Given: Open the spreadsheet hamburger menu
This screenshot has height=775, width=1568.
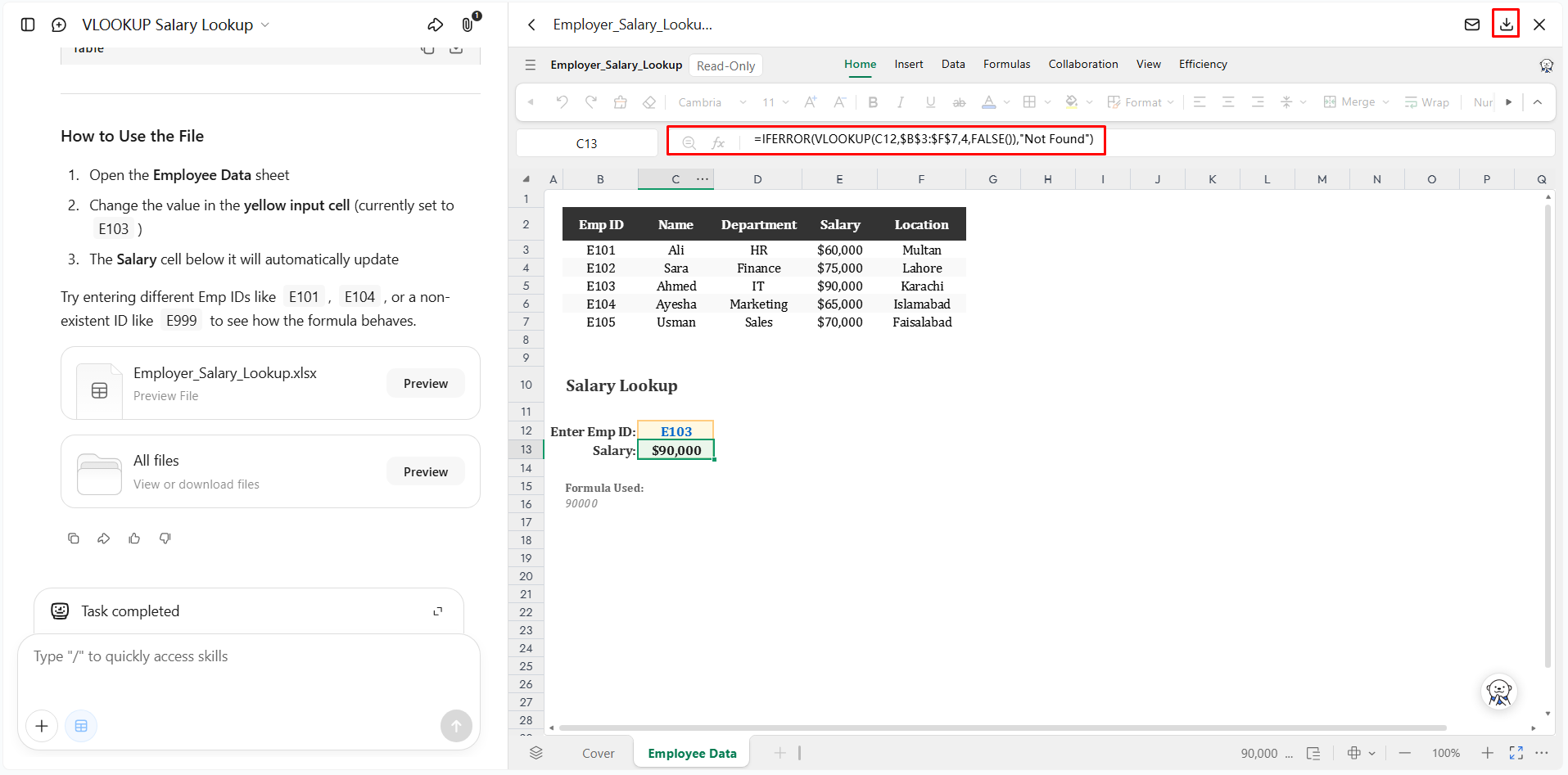Looking at the screenshot, I should (531, 65).
